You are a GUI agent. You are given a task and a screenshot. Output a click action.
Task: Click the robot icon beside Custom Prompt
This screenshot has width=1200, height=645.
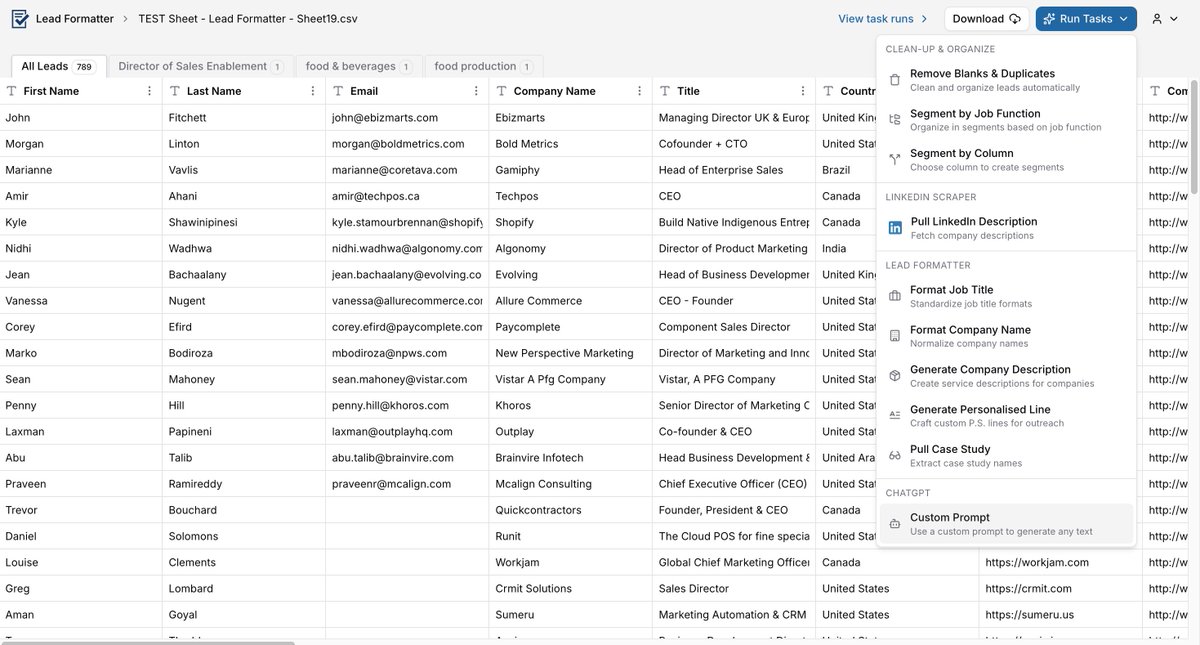895,524
